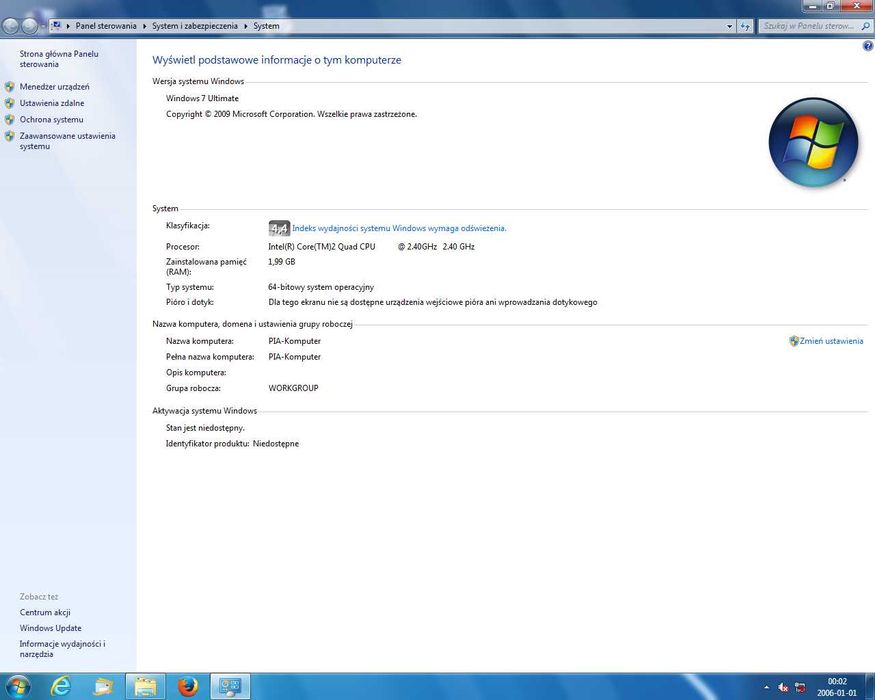The width and height of the screenshot is (875, 700).
Task: Click the help question mark icon
Action: (868, 46)
